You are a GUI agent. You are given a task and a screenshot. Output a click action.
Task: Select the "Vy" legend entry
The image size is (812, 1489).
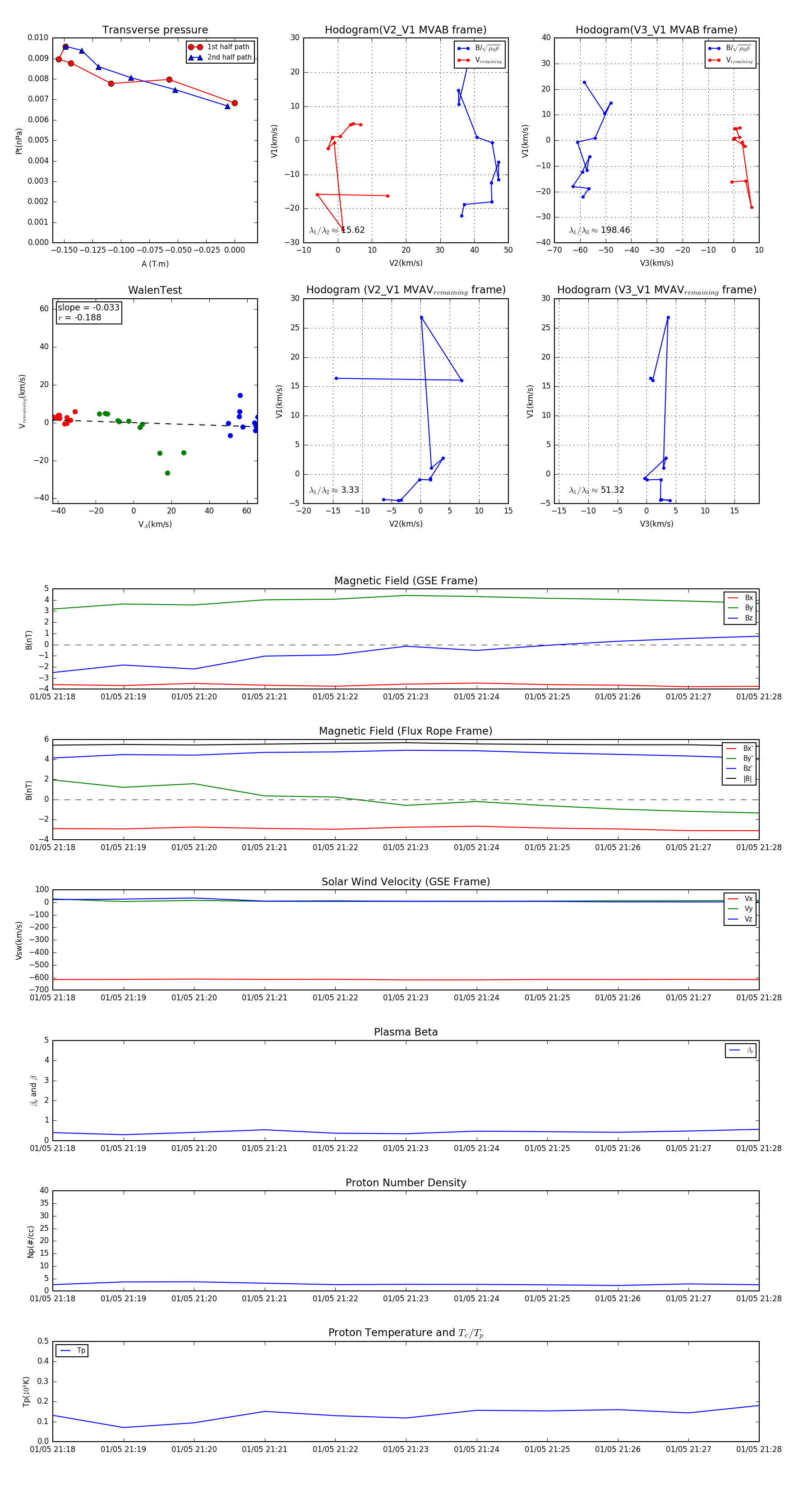click(740, 909)
